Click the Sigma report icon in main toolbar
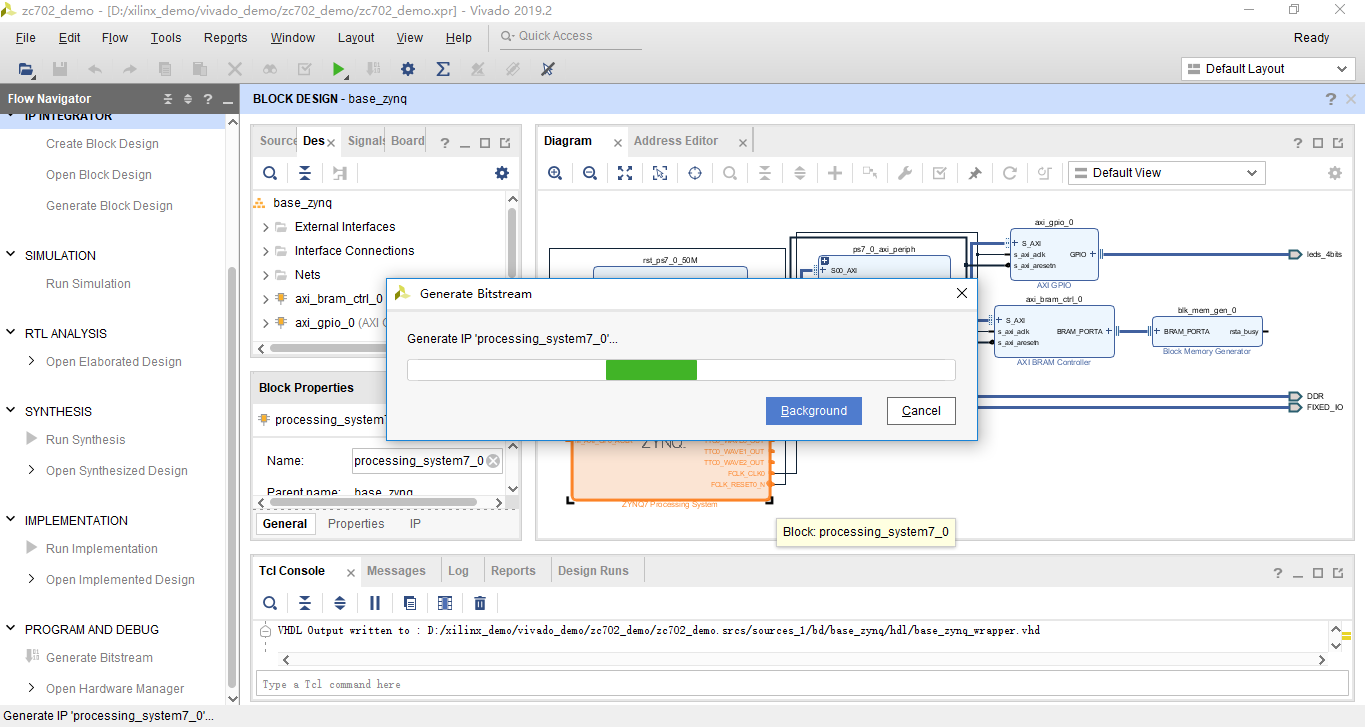1365x727 pixels. coord(443,69)
